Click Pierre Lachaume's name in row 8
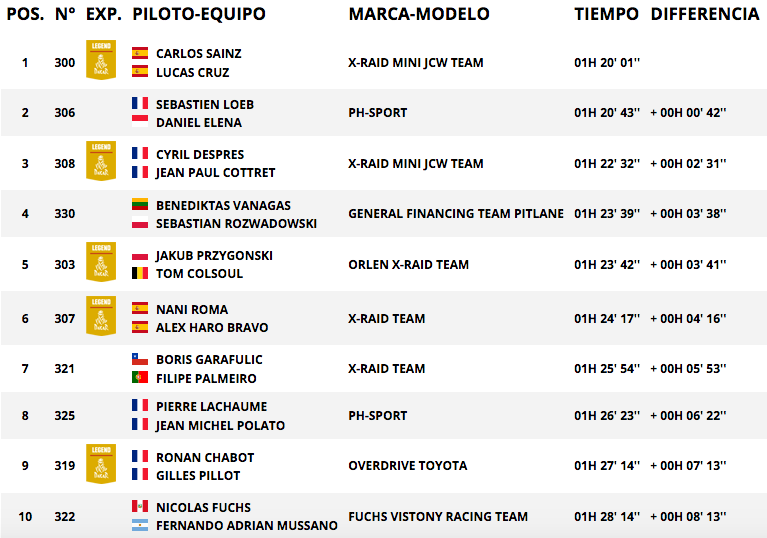 (x=211, y=407)
